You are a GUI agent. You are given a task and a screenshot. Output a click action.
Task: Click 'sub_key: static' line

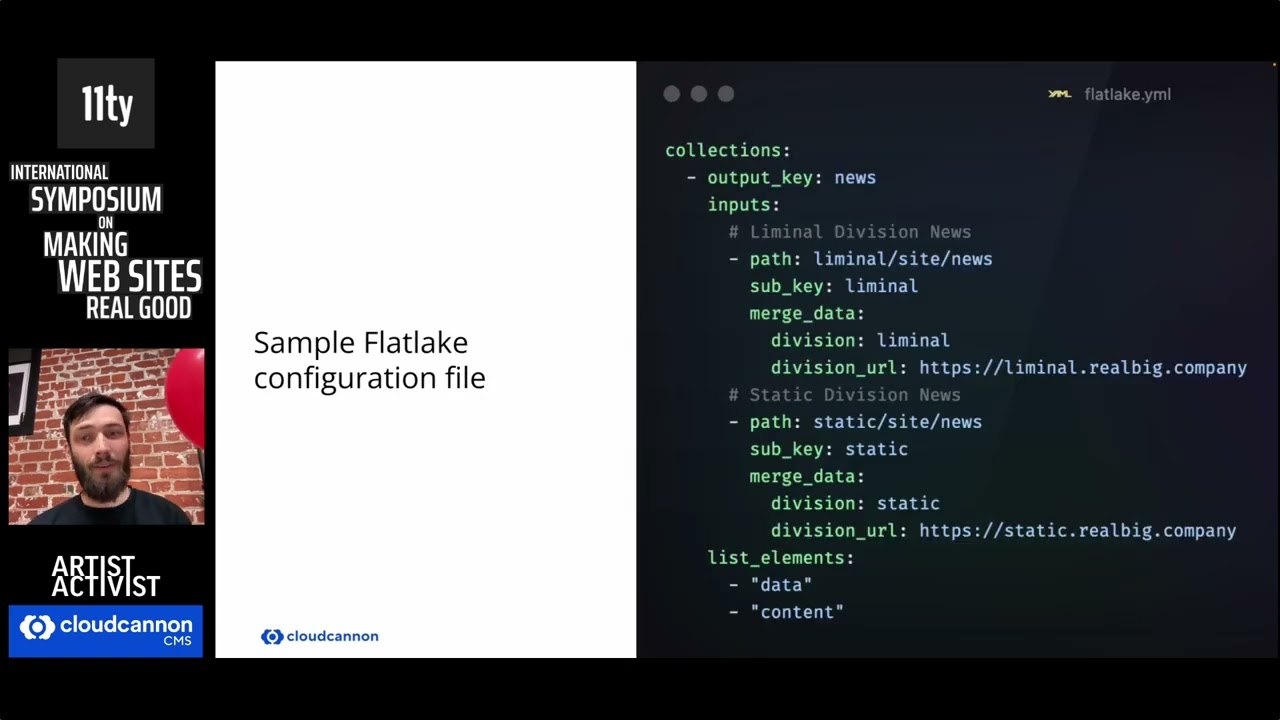829,449
